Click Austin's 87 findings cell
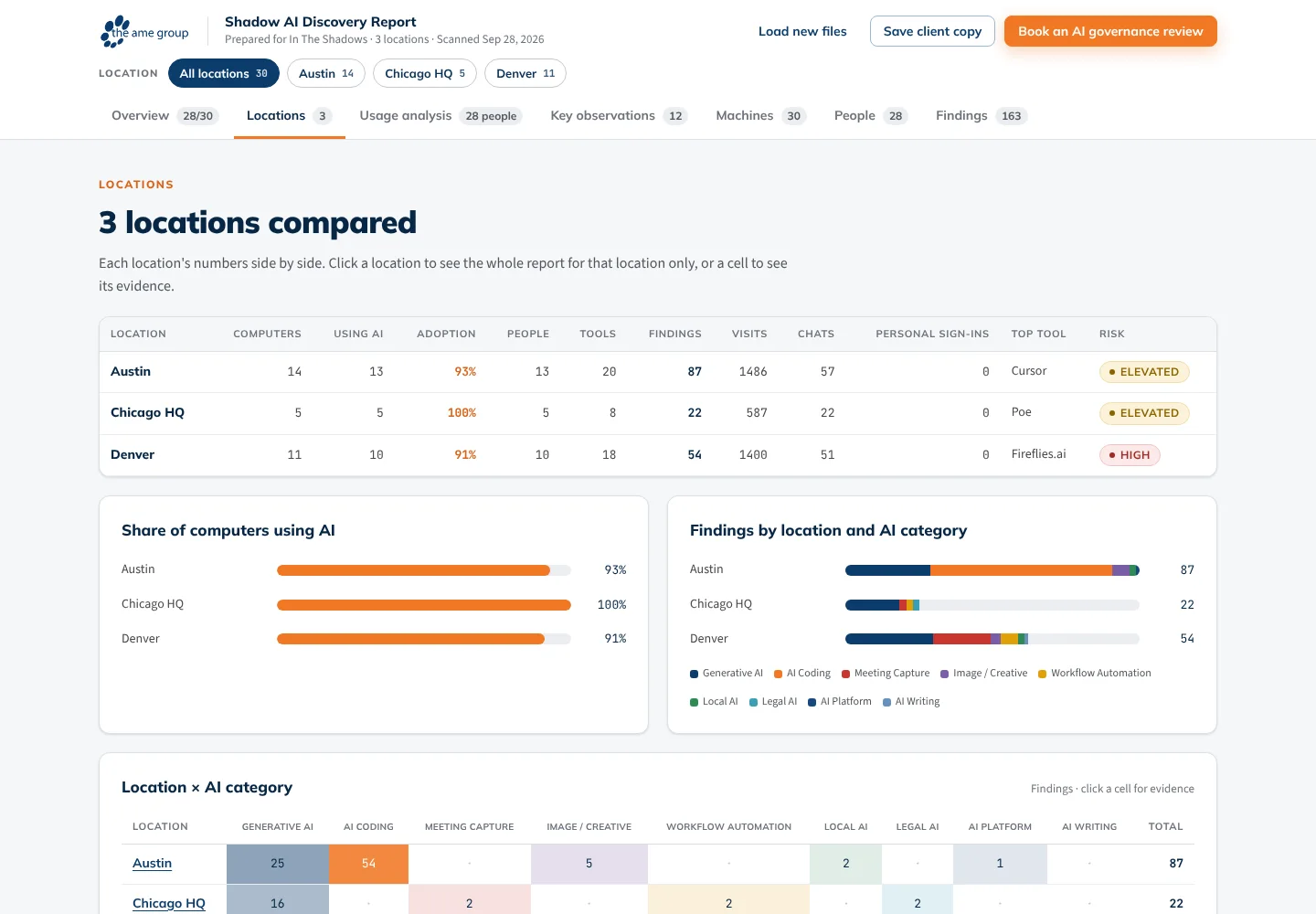The height and width of the screenshot is (914, 1316). coord(695,372)
